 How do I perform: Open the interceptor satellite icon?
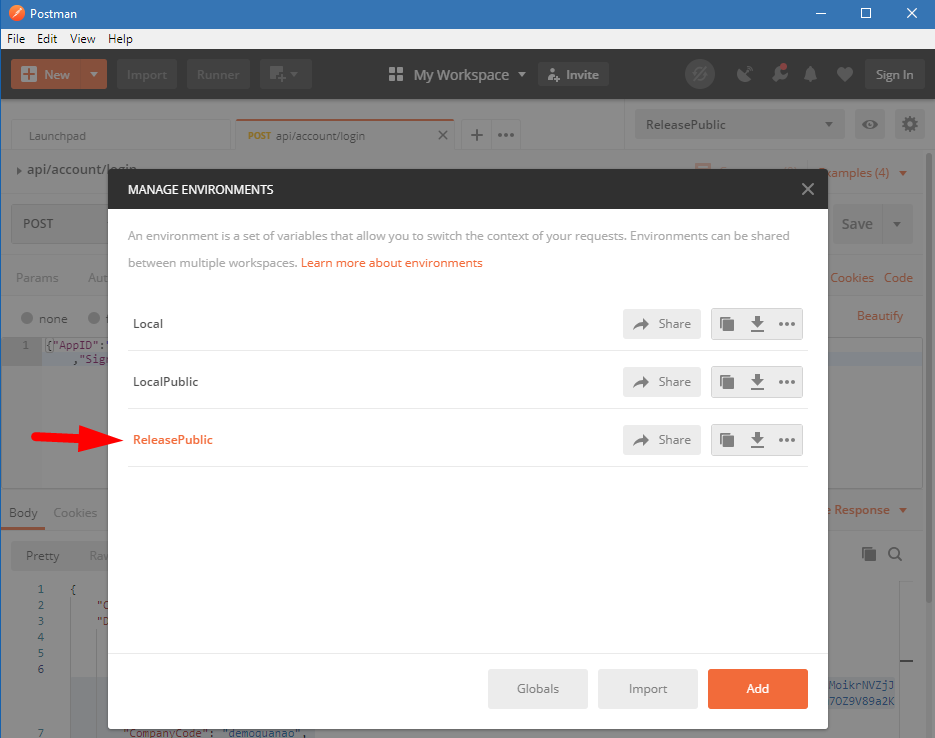pos(744,75)
